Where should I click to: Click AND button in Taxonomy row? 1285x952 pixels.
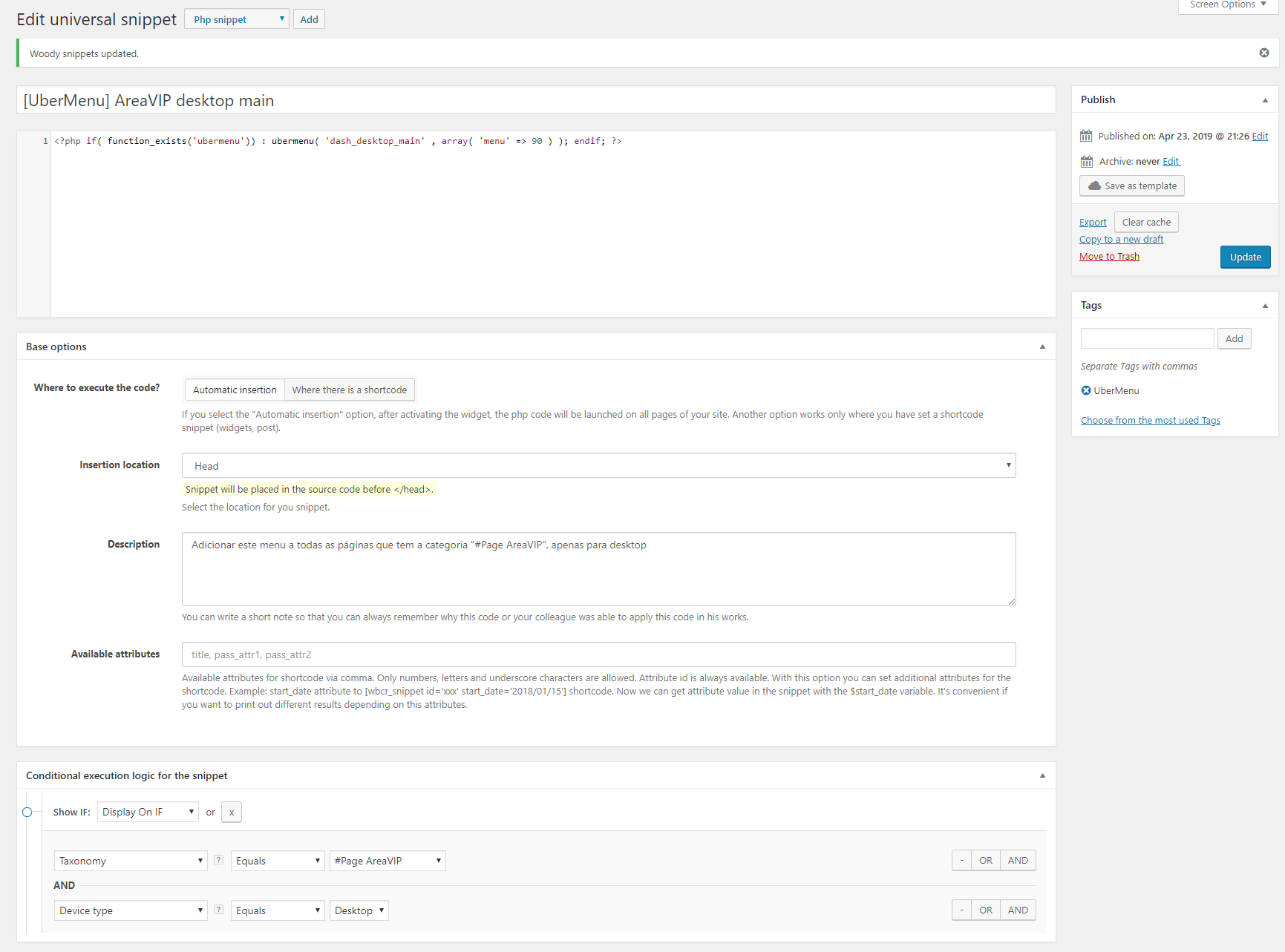coord(1018,860)
